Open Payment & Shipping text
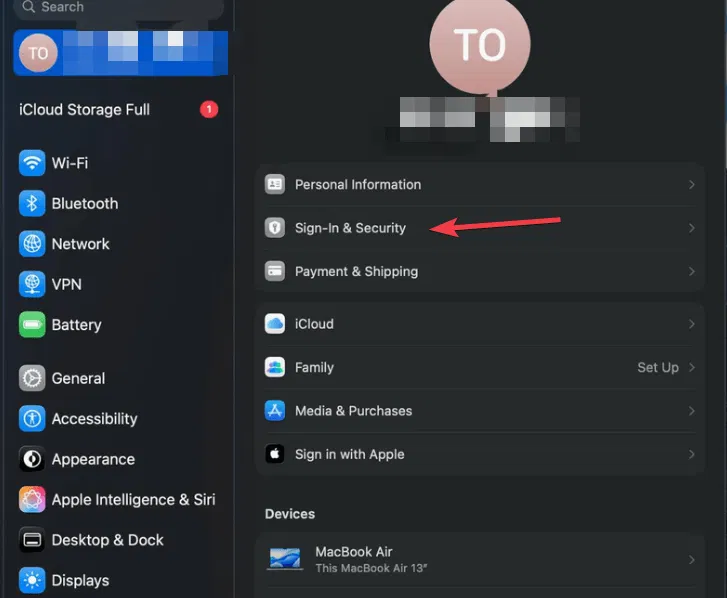The image size is (727, 598). 357,272
